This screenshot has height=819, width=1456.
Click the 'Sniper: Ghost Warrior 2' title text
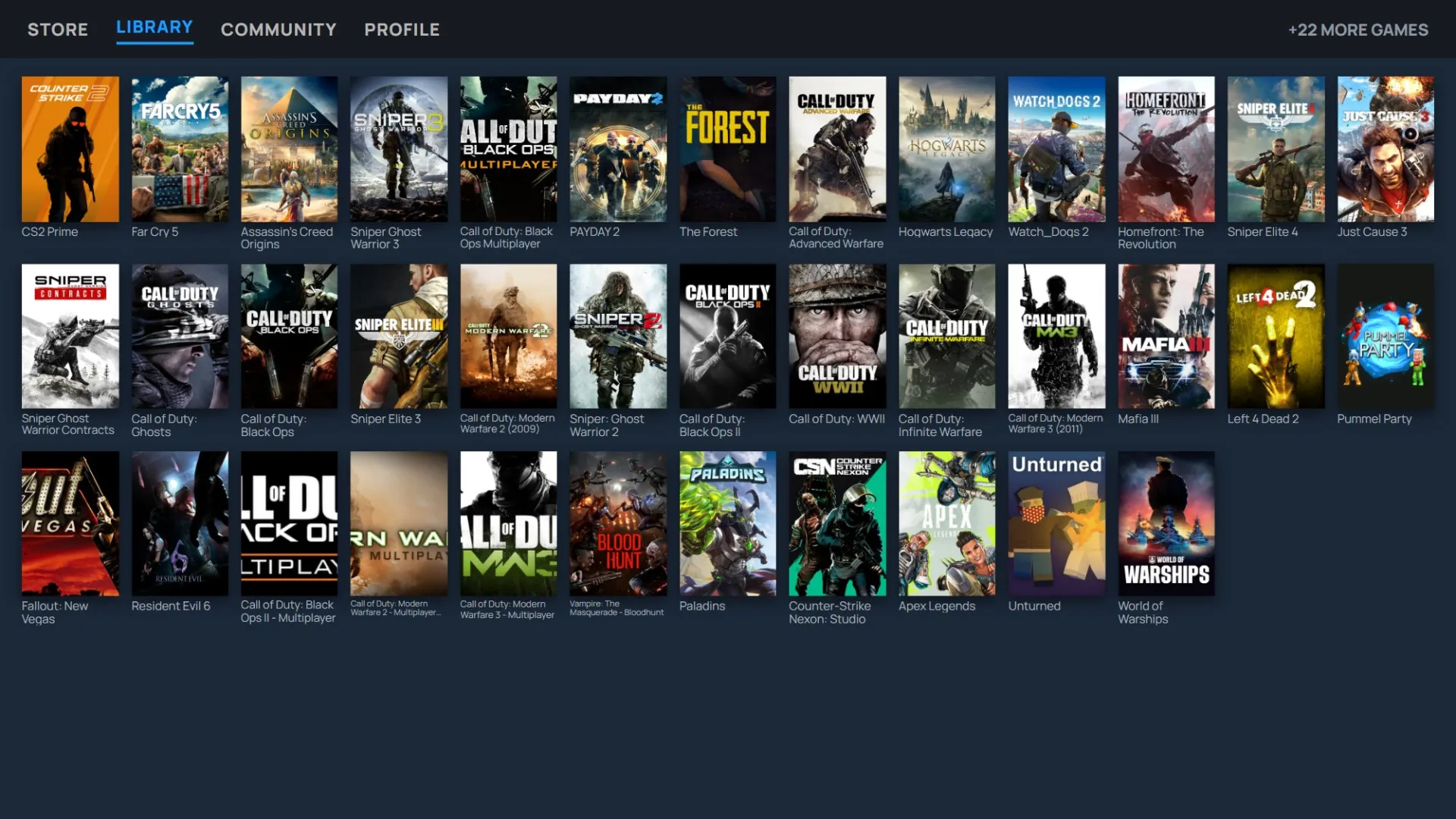(607, 425)
